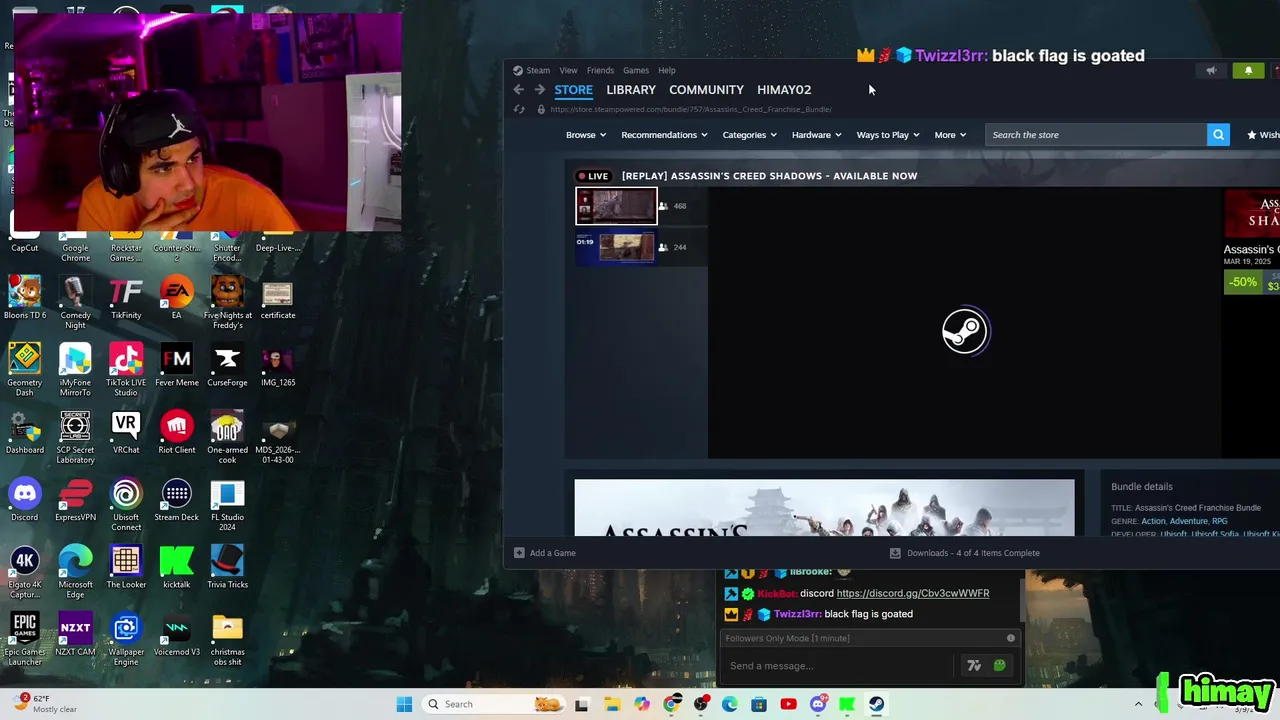This screenshot has width=1280, height=720.
Task: Click the Action genre link
Action: [1154, 521]
